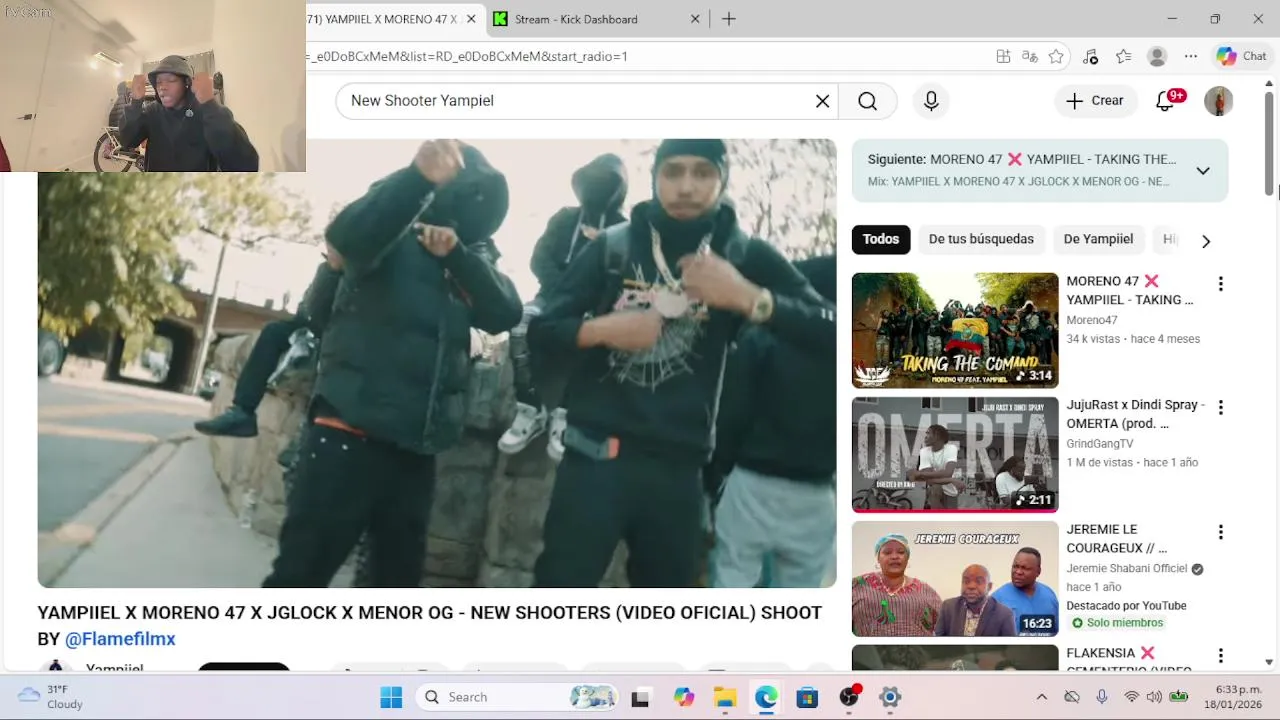Open OBS Studio from taskbar
Viewport: 1280px width, 720px height.
coord(849,697)
